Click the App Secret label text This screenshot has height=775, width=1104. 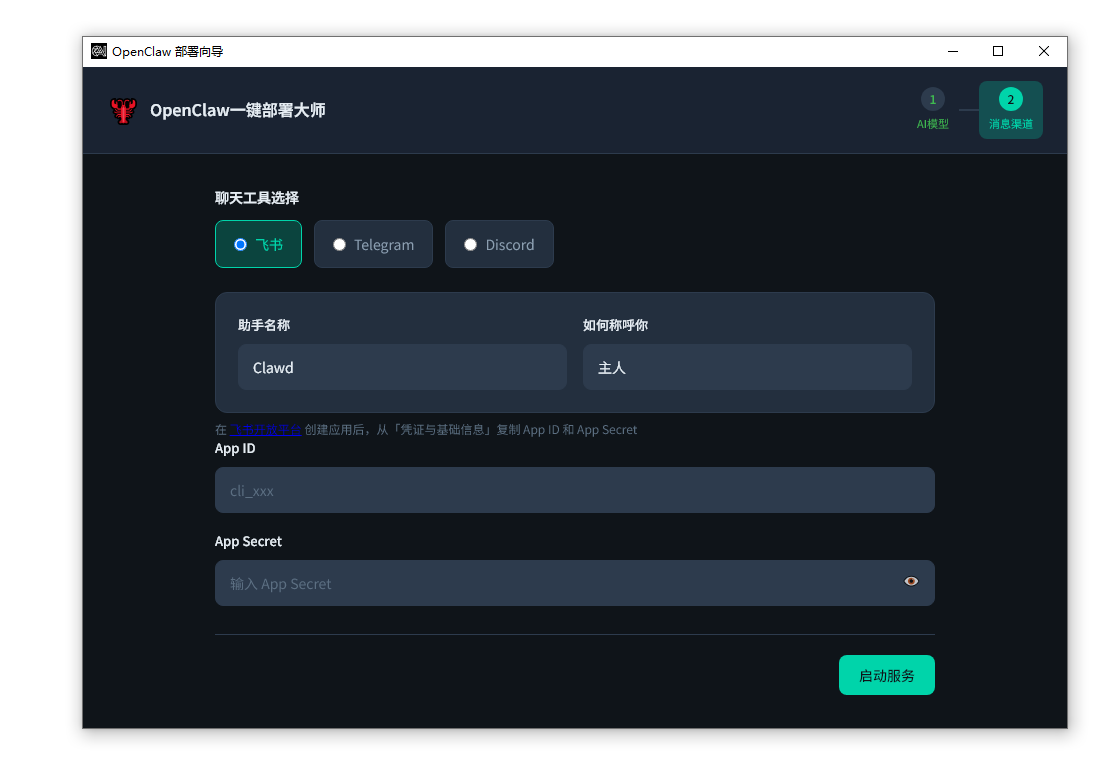[248, 541]
